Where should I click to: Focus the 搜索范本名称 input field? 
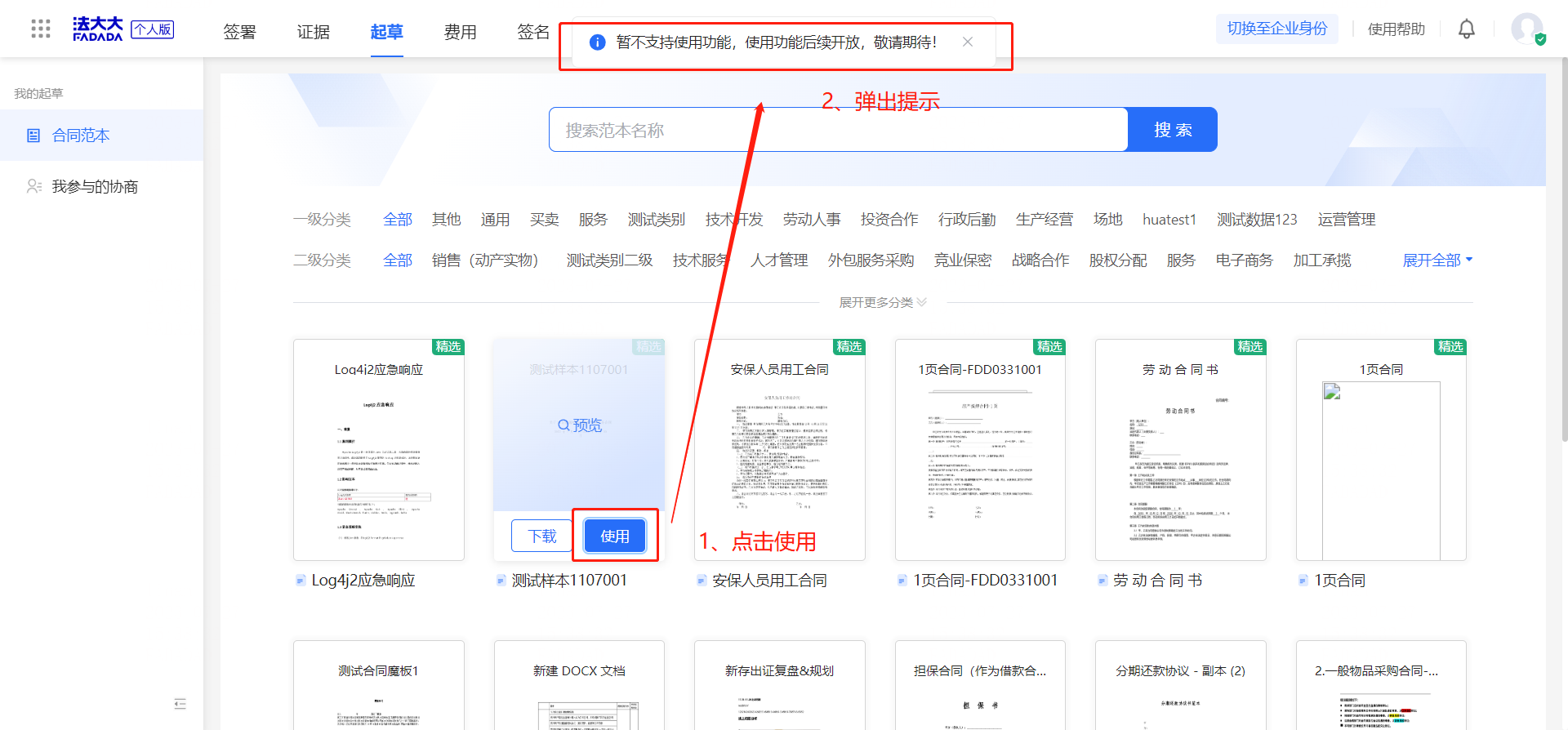pyautogui.click(x=839, y=129)
